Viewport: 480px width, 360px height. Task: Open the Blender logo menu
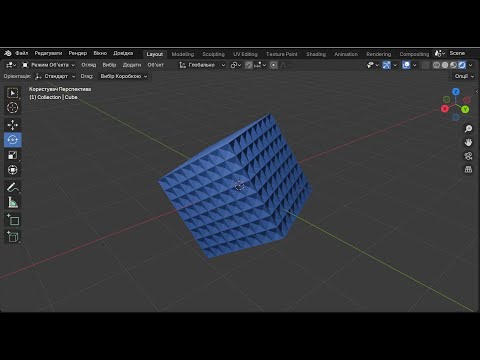pyautogui.click(x=8, y=53)
